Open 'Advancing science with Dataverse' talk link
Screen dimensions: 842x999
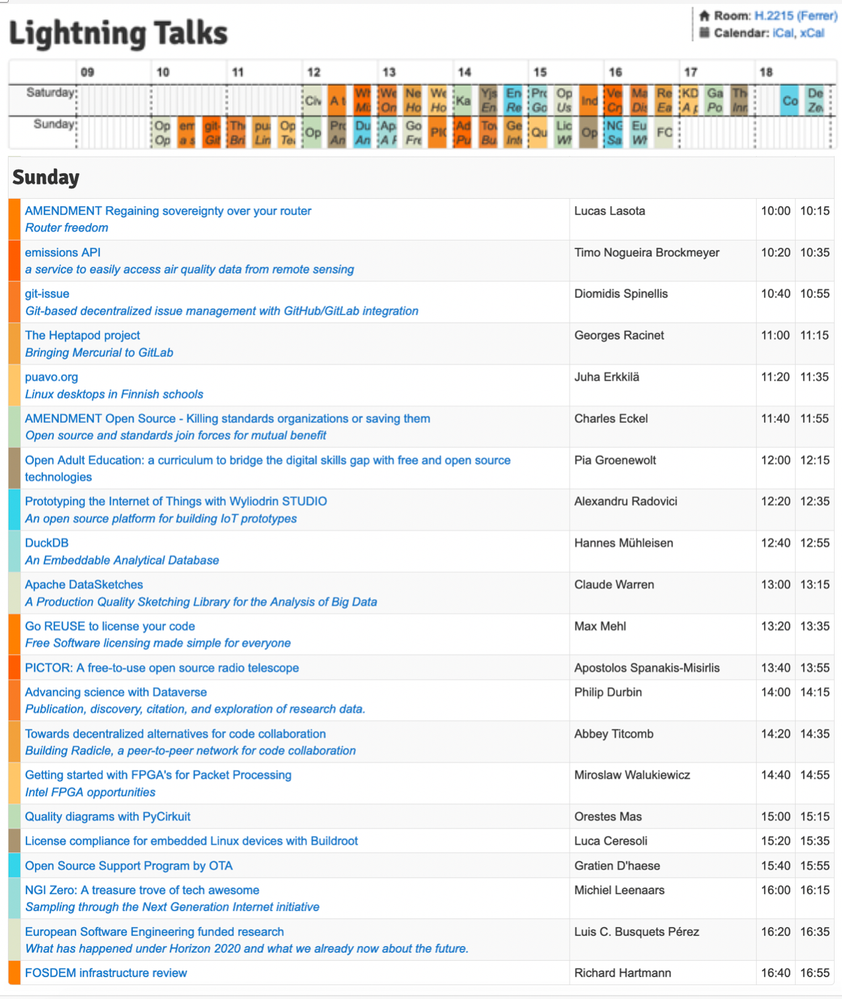(x=116, y=692)
